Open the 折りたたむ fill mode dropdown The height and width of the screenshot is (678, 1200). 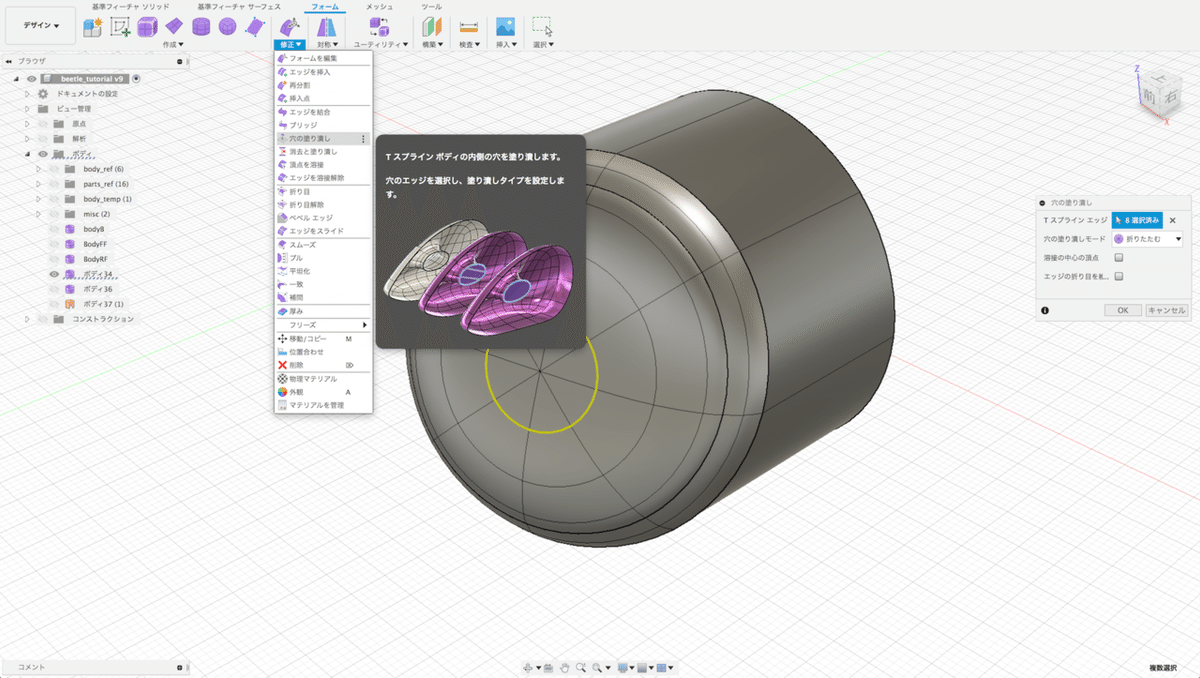point(1148,239)
